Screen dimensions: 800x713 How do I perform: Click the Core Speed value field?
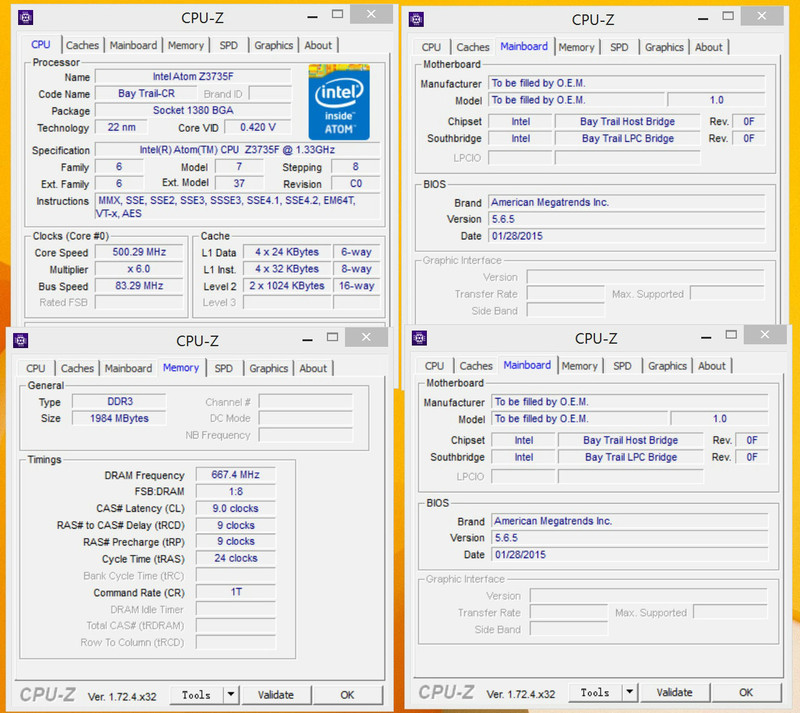pos(138,252)
